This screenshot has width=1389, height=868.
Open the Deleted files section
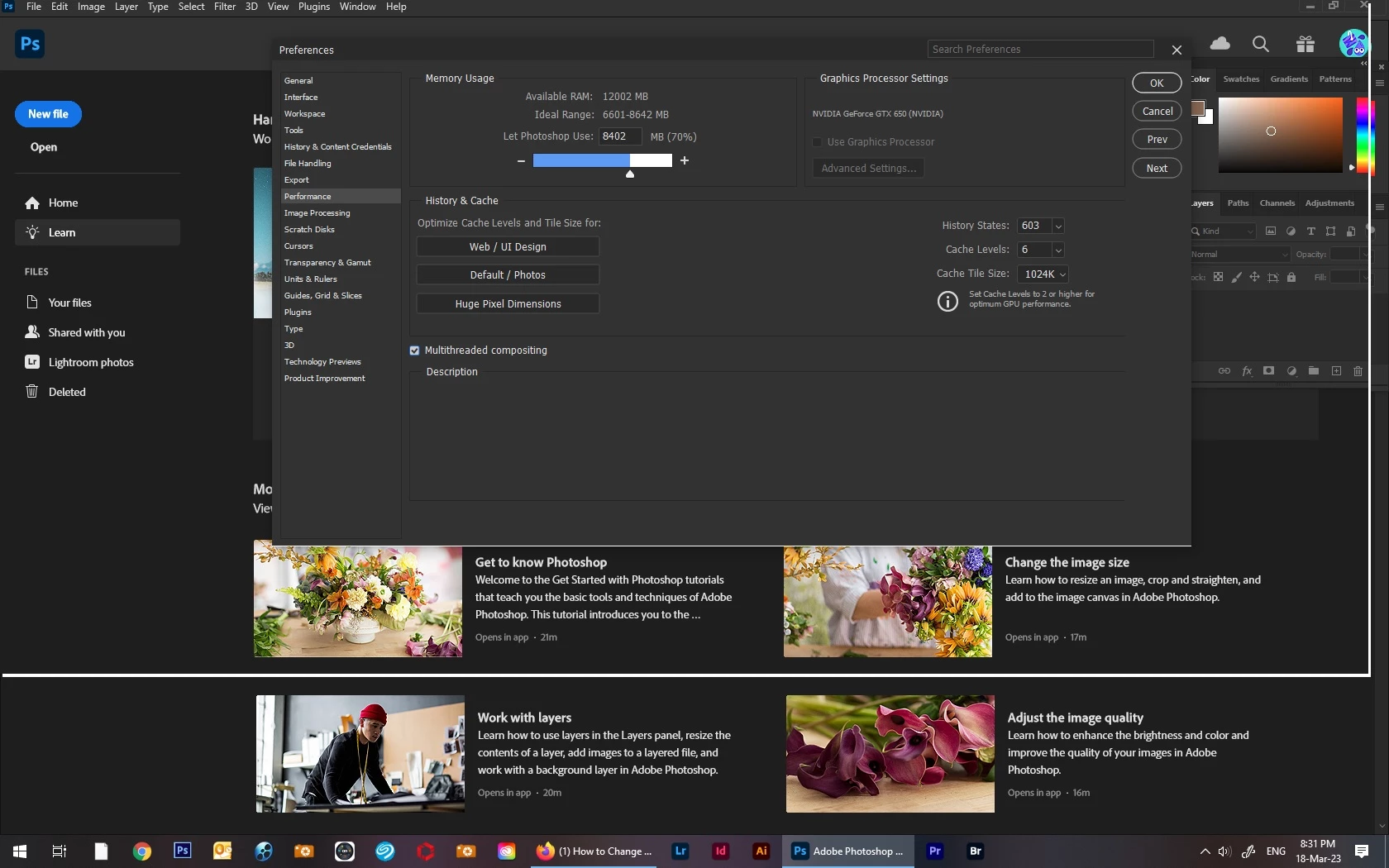(x=67, y=392)
